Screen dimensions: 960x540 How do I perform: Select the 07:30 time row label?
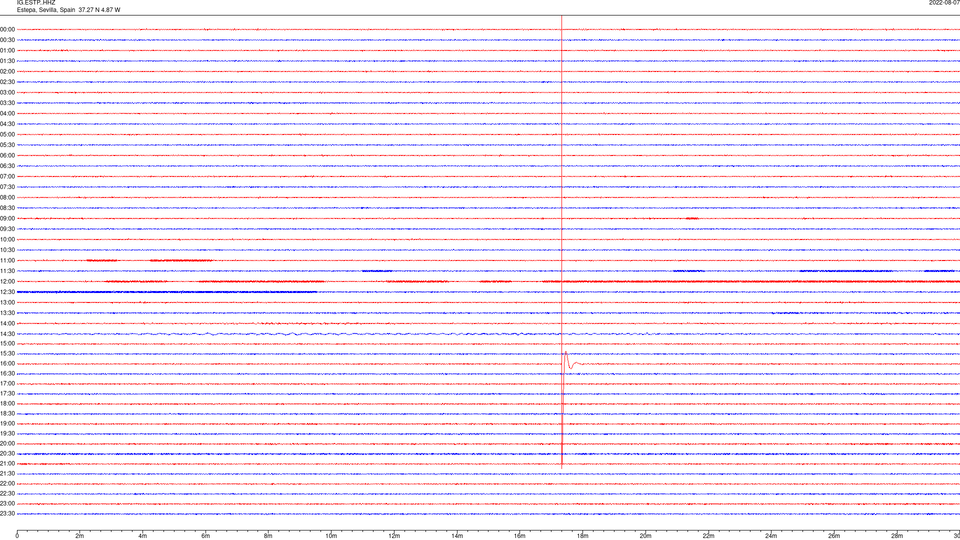click(7, 187)
